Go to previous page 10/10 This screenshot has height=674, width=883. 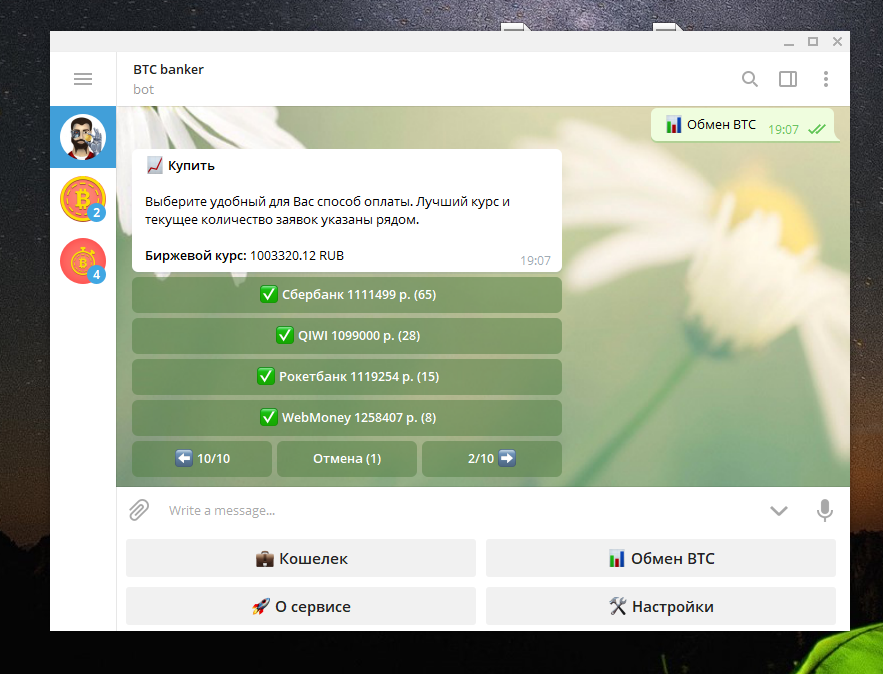202,458
